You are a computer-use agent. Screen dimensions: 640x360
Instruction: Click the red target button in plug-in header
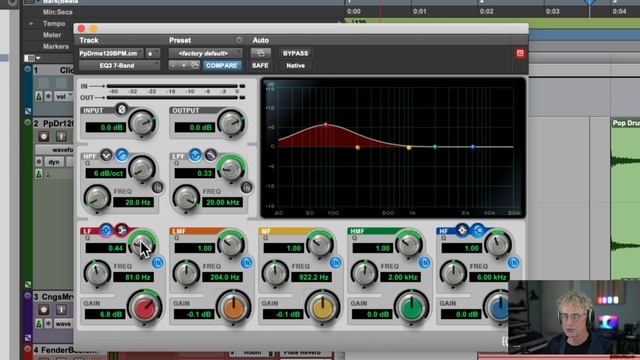click(520, 53)
